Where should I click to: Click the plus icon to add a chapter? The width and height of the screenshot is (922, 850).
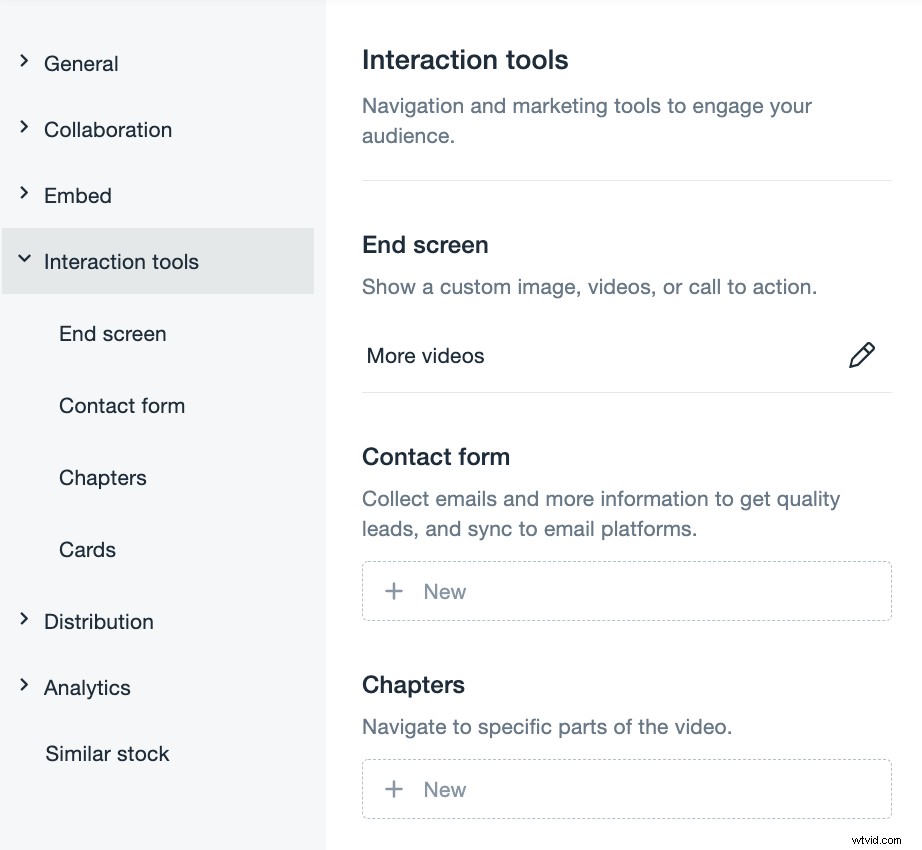[x=395, y=789]
